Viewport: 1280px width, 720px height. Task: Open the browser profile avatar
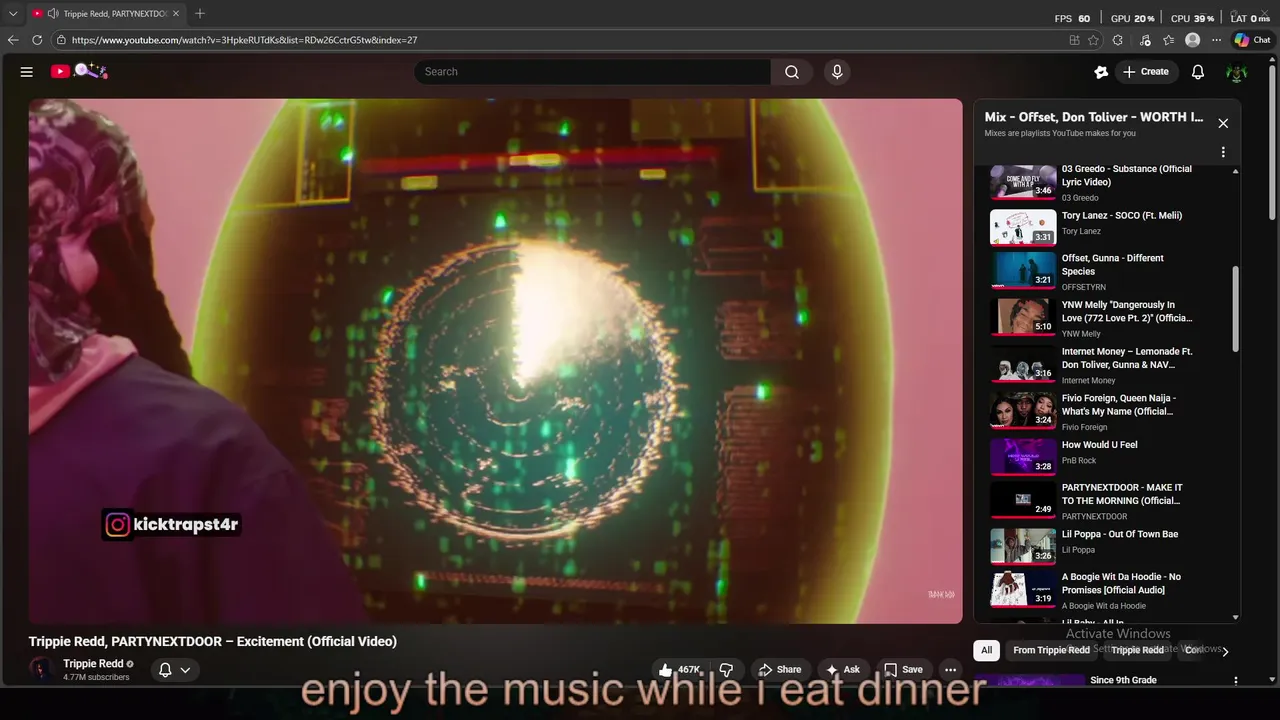coord(1192,40)
